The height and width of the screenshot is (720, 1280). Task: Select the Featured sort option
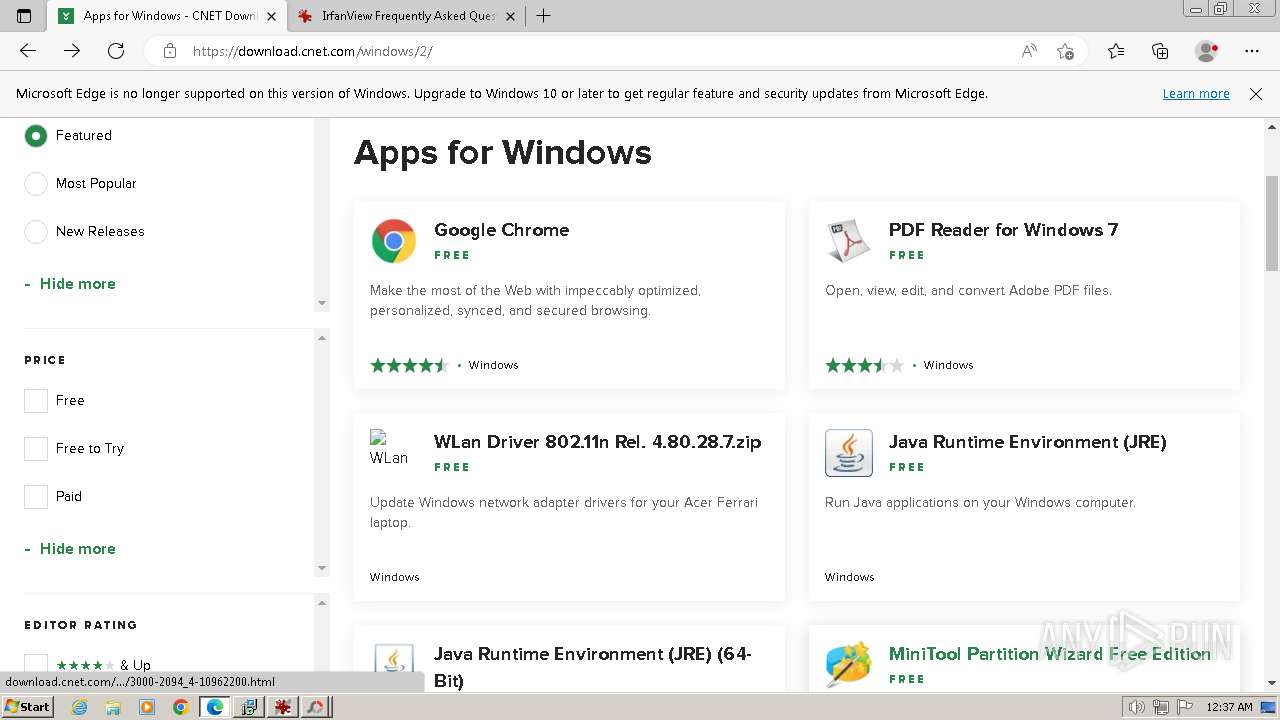[x=36, y=135]
